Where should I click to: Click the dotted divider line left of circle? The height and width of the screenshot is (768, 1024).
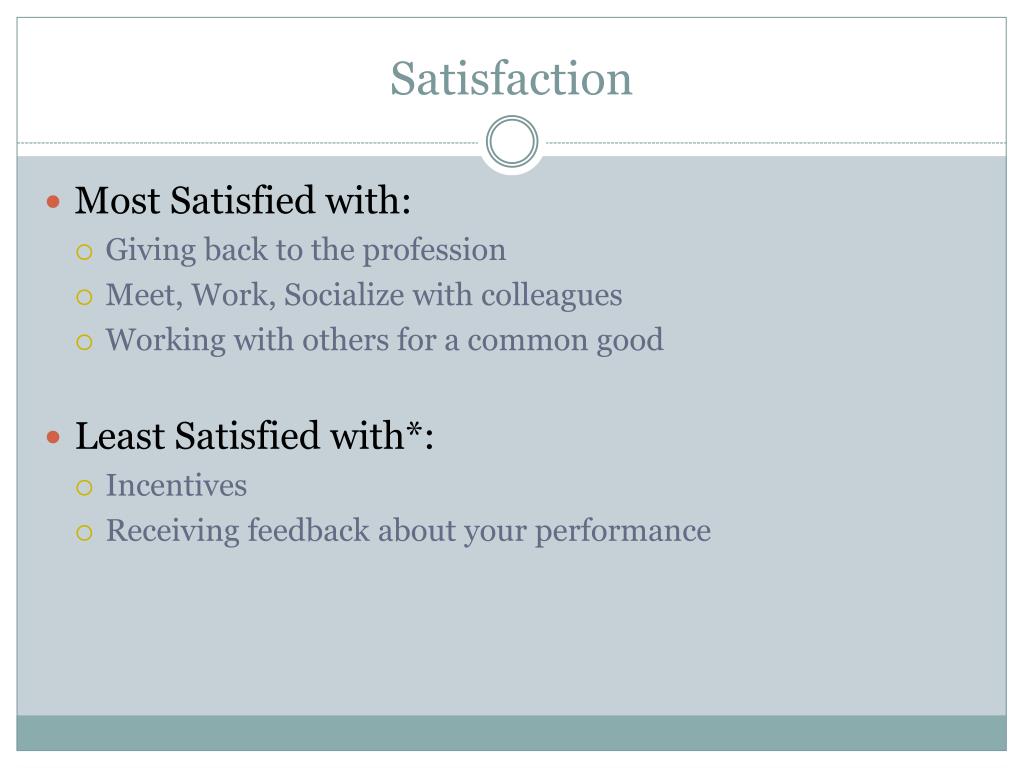point(248,142)
